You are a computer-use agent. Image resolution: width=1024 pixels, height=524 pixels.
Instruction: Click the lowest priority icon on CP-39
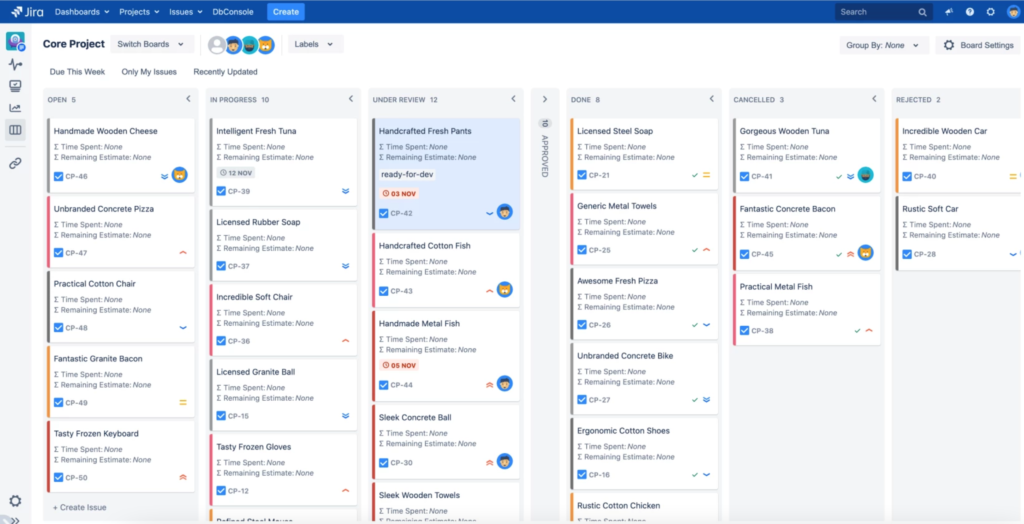point(345,191)
